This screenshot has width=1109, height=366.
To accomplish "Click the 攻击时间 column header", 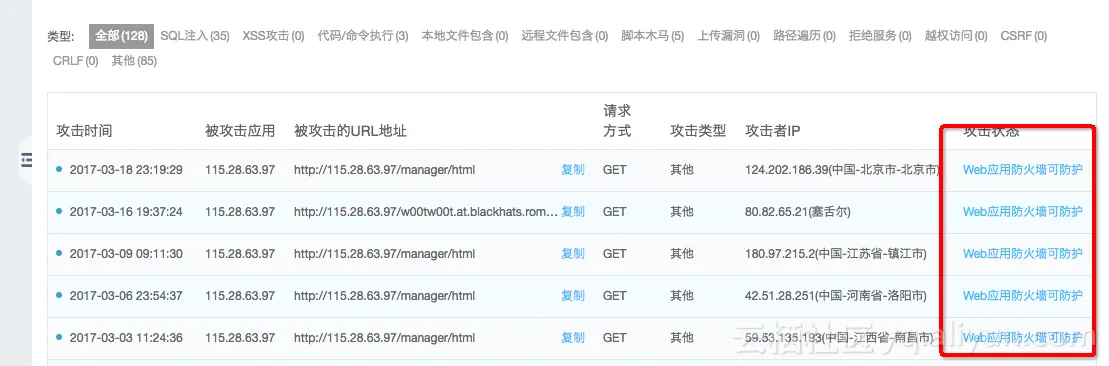I will coord(84,131).
